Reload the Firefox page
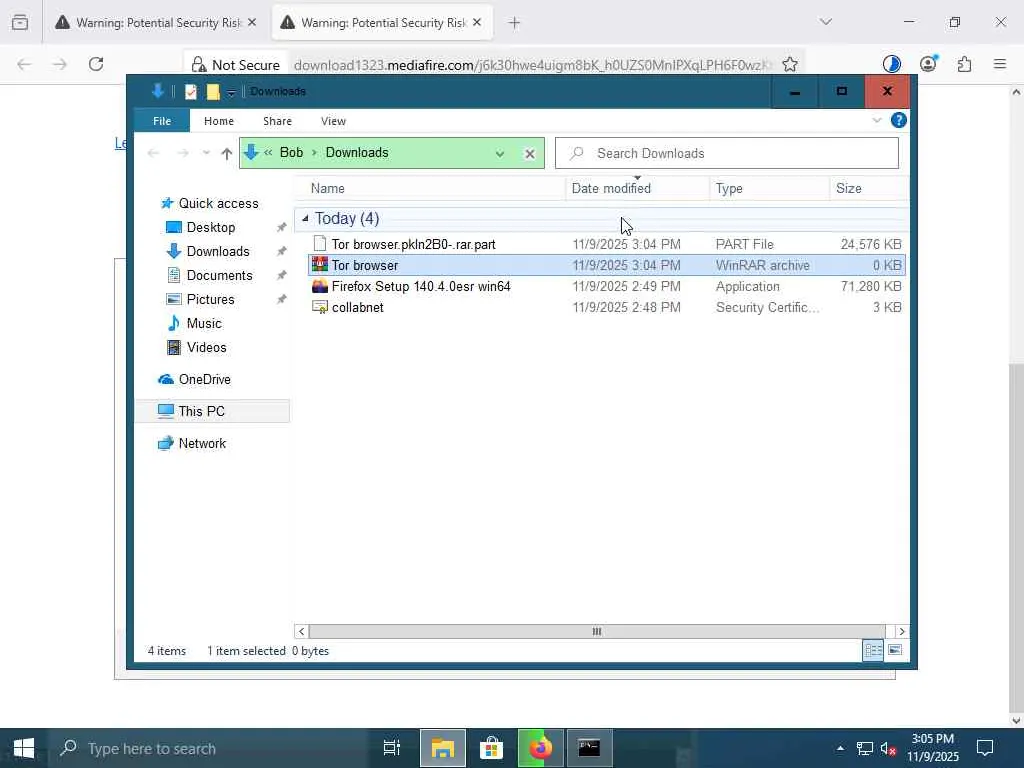Image resolution: width=1024 pixels, height=768 pixels. (96, 64)
